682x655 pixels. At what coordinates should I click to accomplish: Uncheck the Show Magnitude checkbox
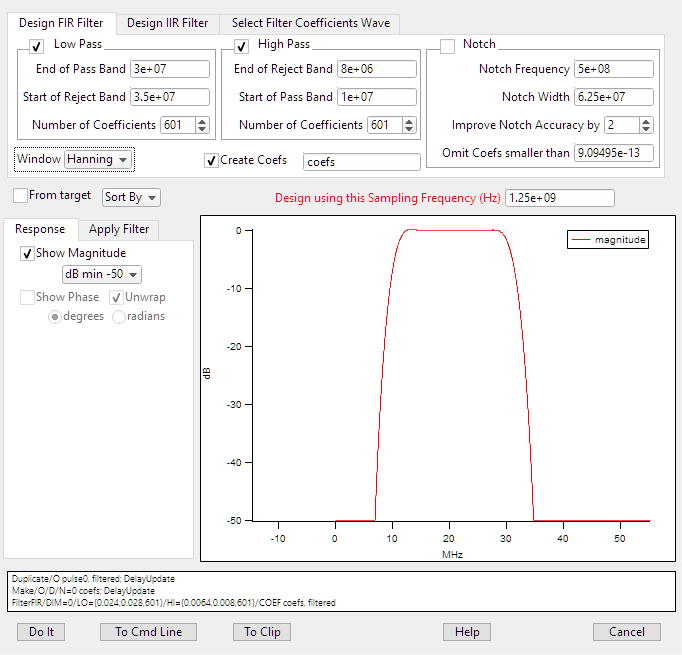[x=27, y=253]
